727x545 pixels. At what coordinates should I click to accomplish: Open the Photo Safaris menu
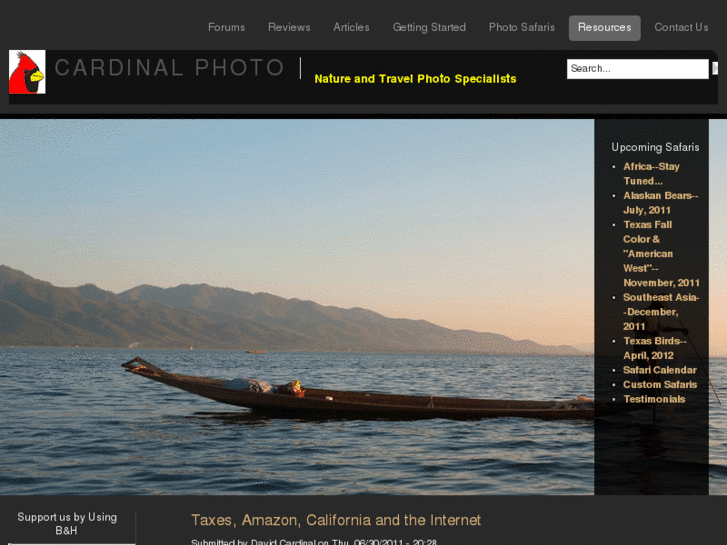pyautogui.click(x=522, y=27)
